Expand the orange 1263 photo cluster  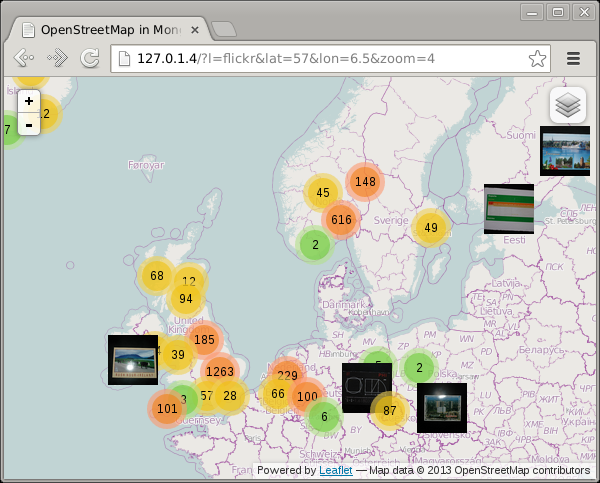pyautogui.click(x=220, y=372)
